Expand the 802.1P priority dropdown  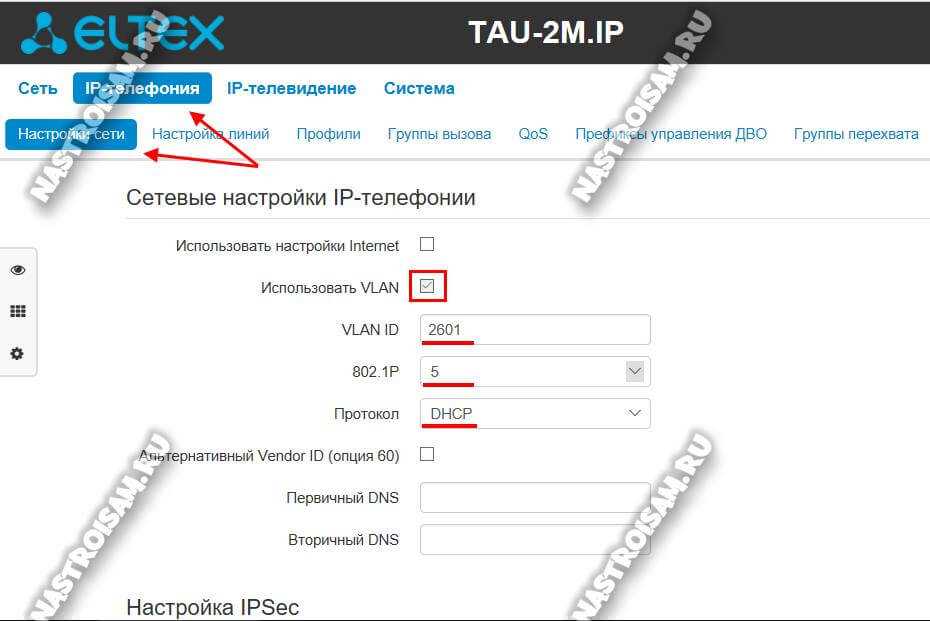tap(535, 371)
